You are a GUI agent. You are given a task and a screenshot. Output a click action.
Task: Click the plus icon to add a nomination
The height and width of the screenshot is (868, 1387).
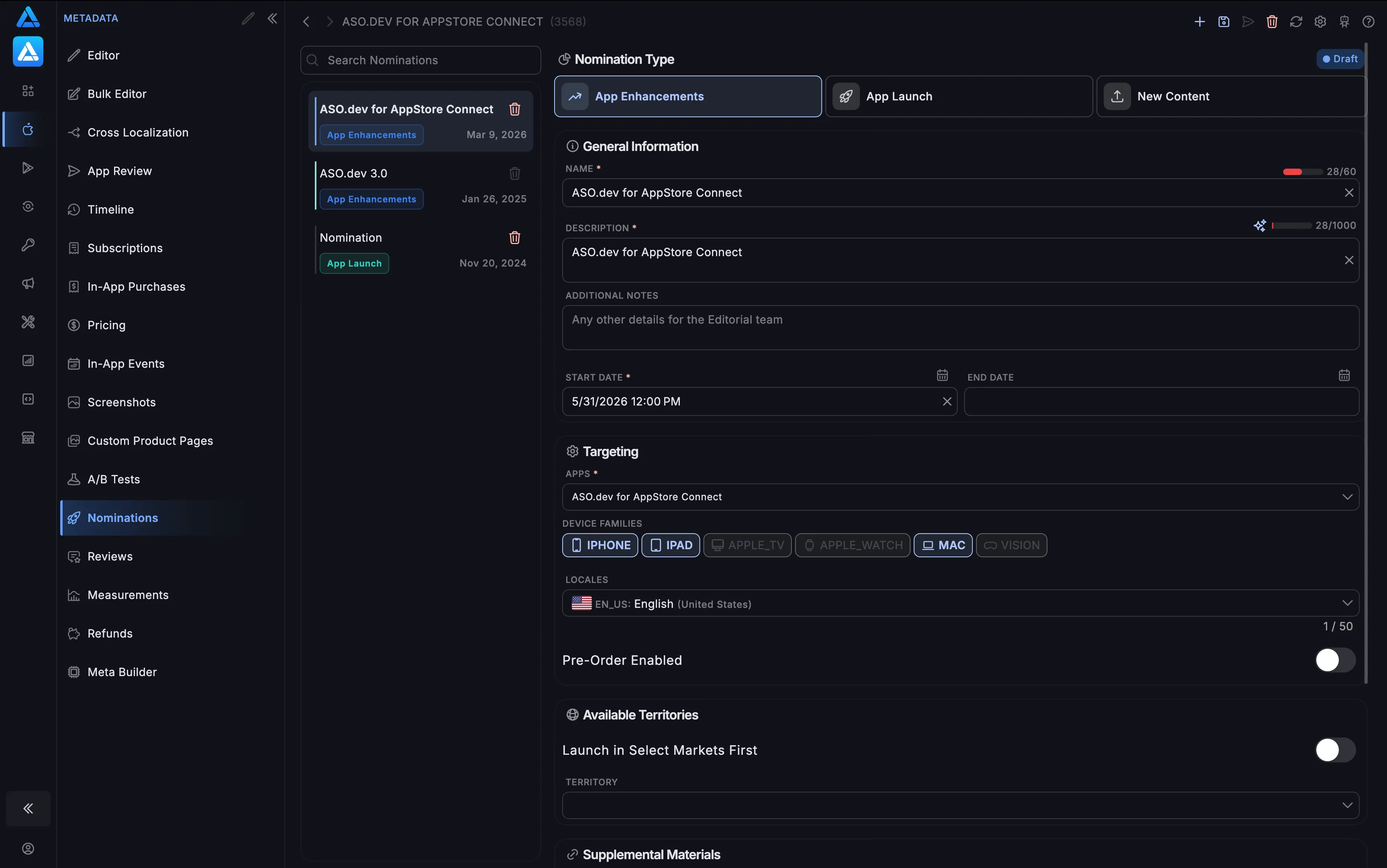point(1199,22)
